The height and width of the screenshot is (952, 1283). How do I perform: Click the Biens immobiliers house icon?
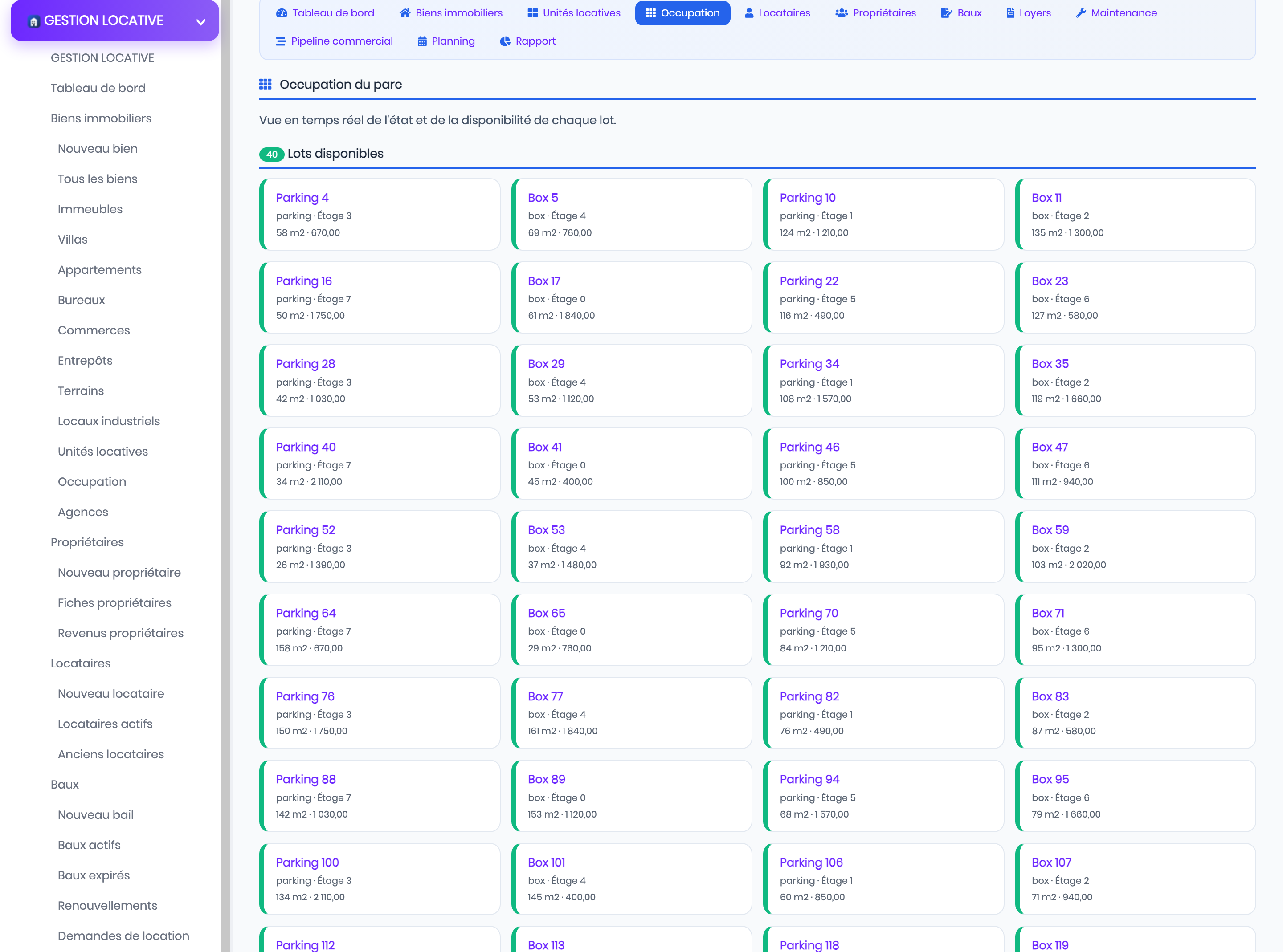(x=405, y=12)
